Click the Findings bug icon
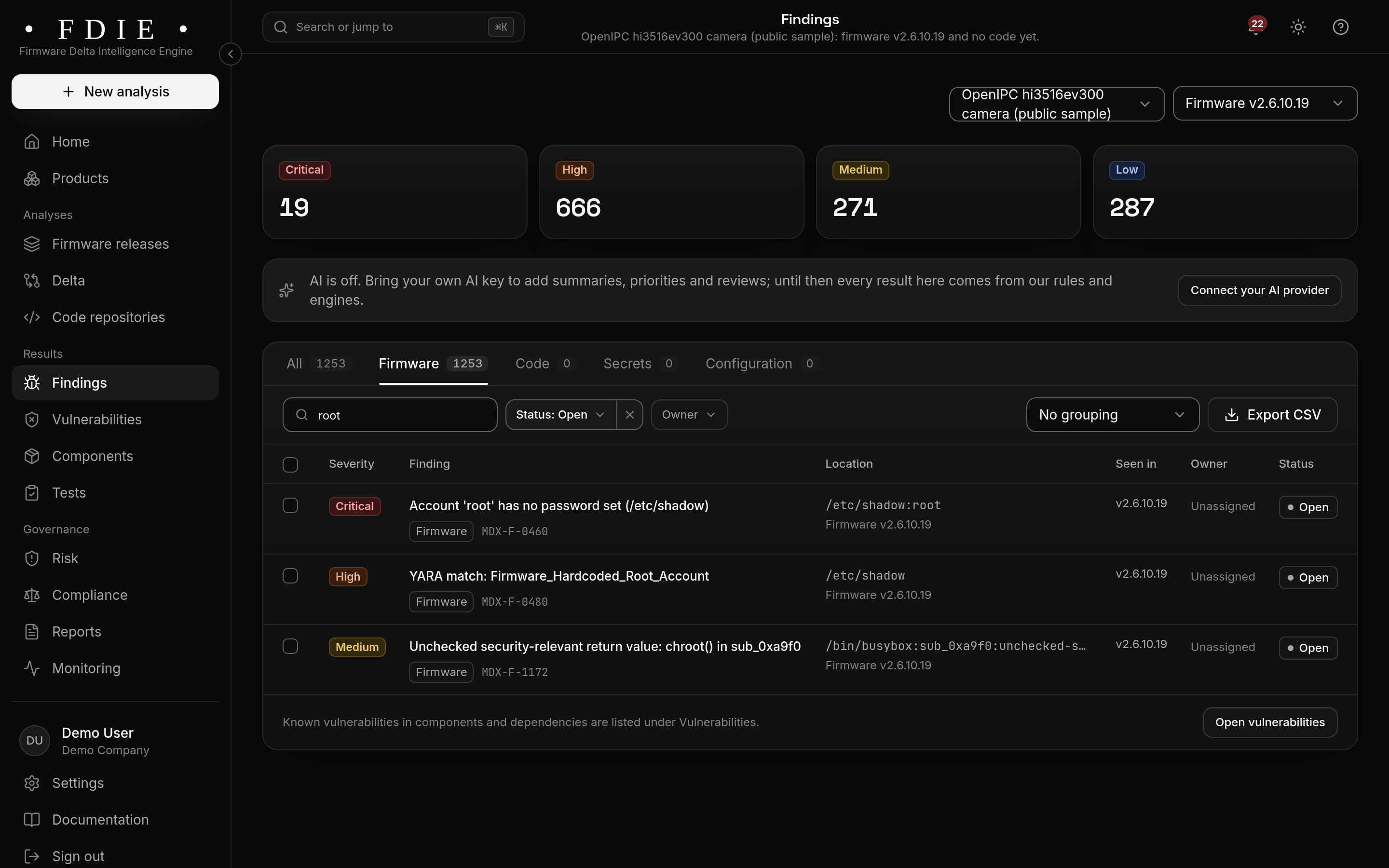Screen dimensions: 1389x868 [x=32, y=383]
